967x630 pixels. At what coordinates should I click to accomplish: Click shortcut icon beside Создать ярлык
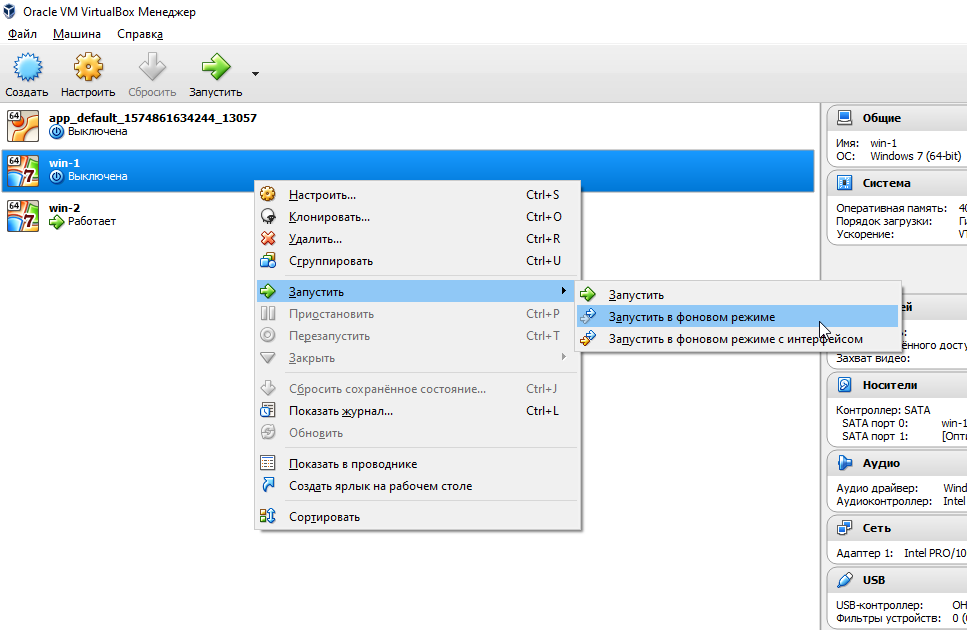click(268, 485)
